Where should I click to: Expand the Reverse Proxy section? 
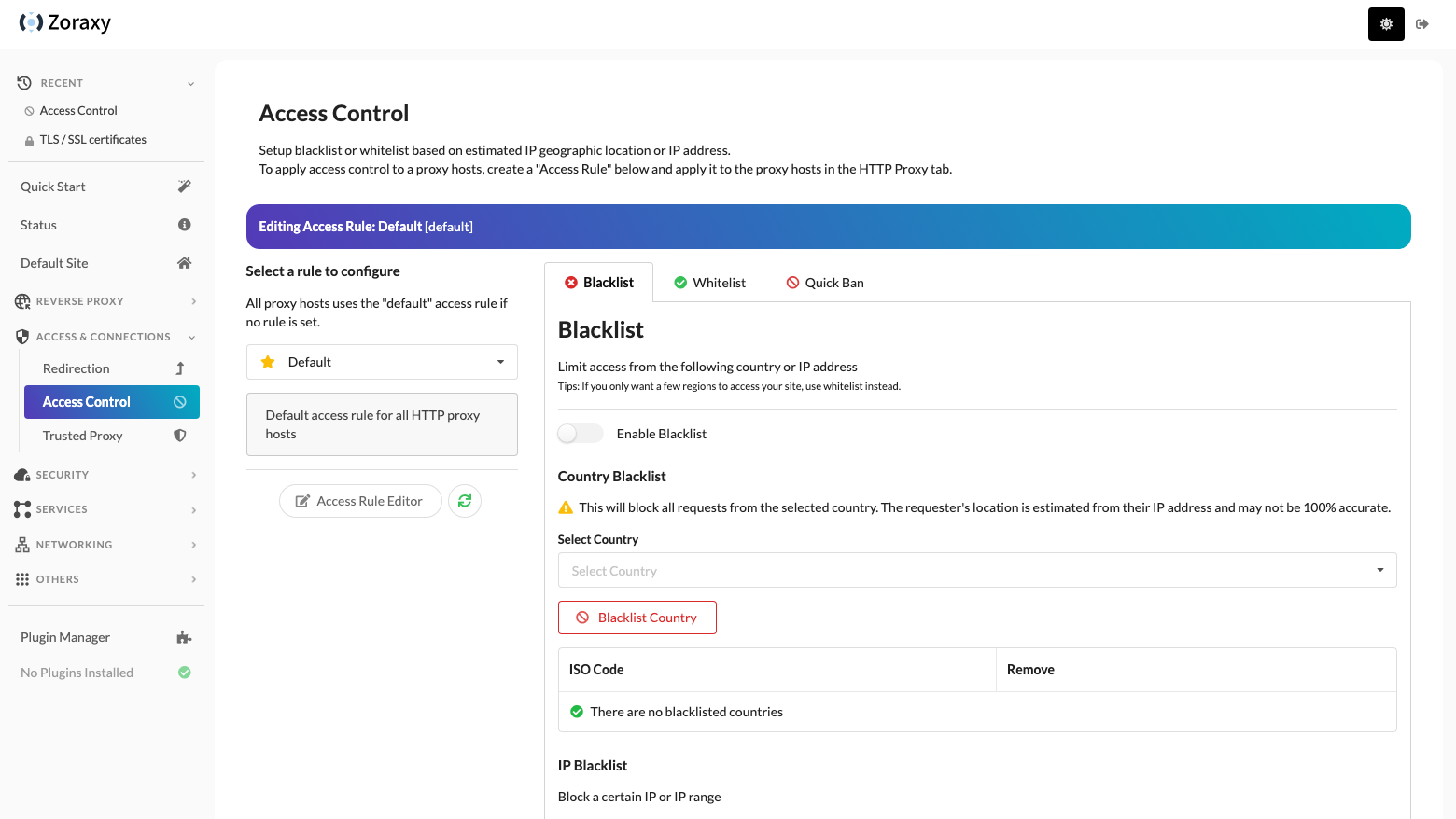pyautogui.click(x=106, y=301)
